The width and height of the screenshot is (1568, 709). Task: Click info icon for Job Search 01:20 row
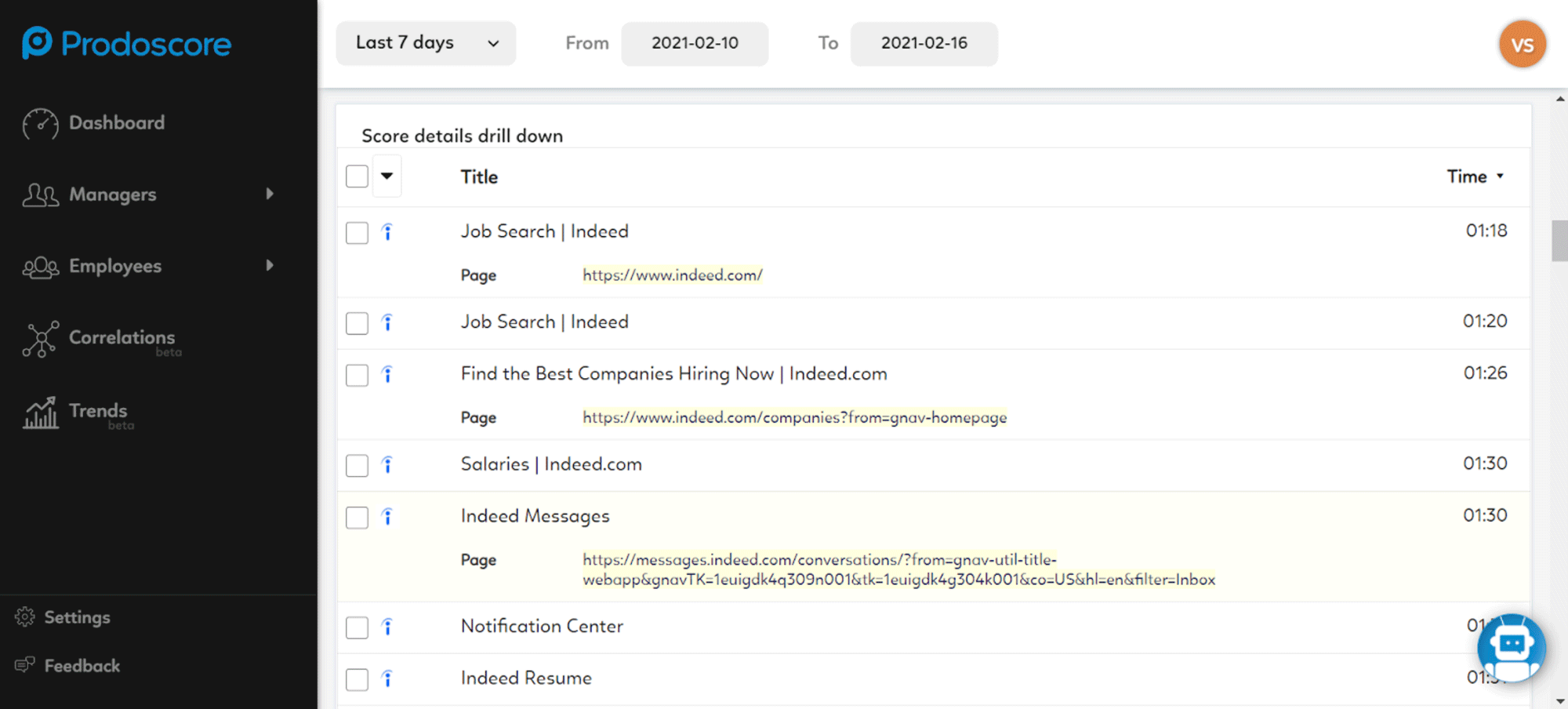387,322
